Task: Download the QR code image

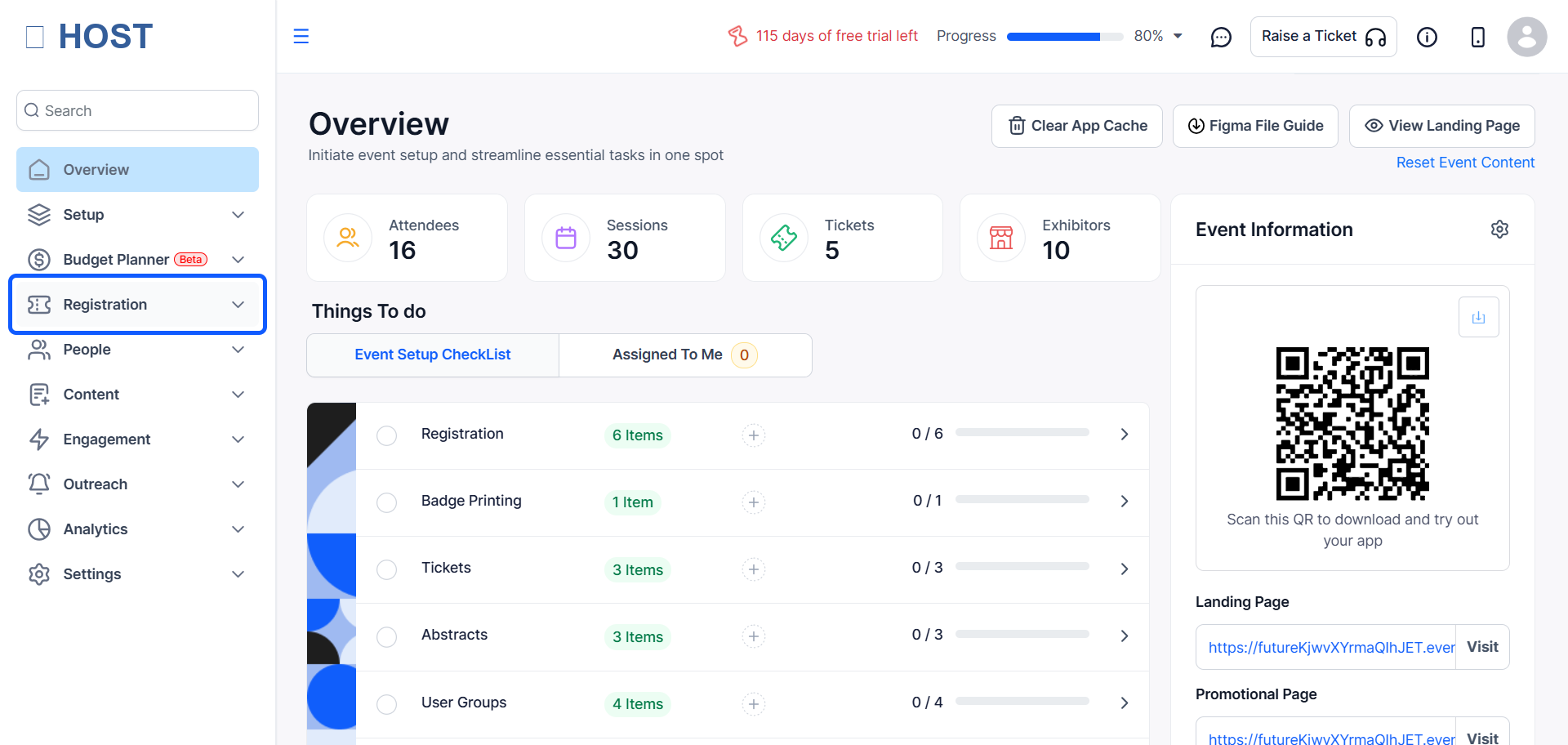Action: coord(1478,317)
